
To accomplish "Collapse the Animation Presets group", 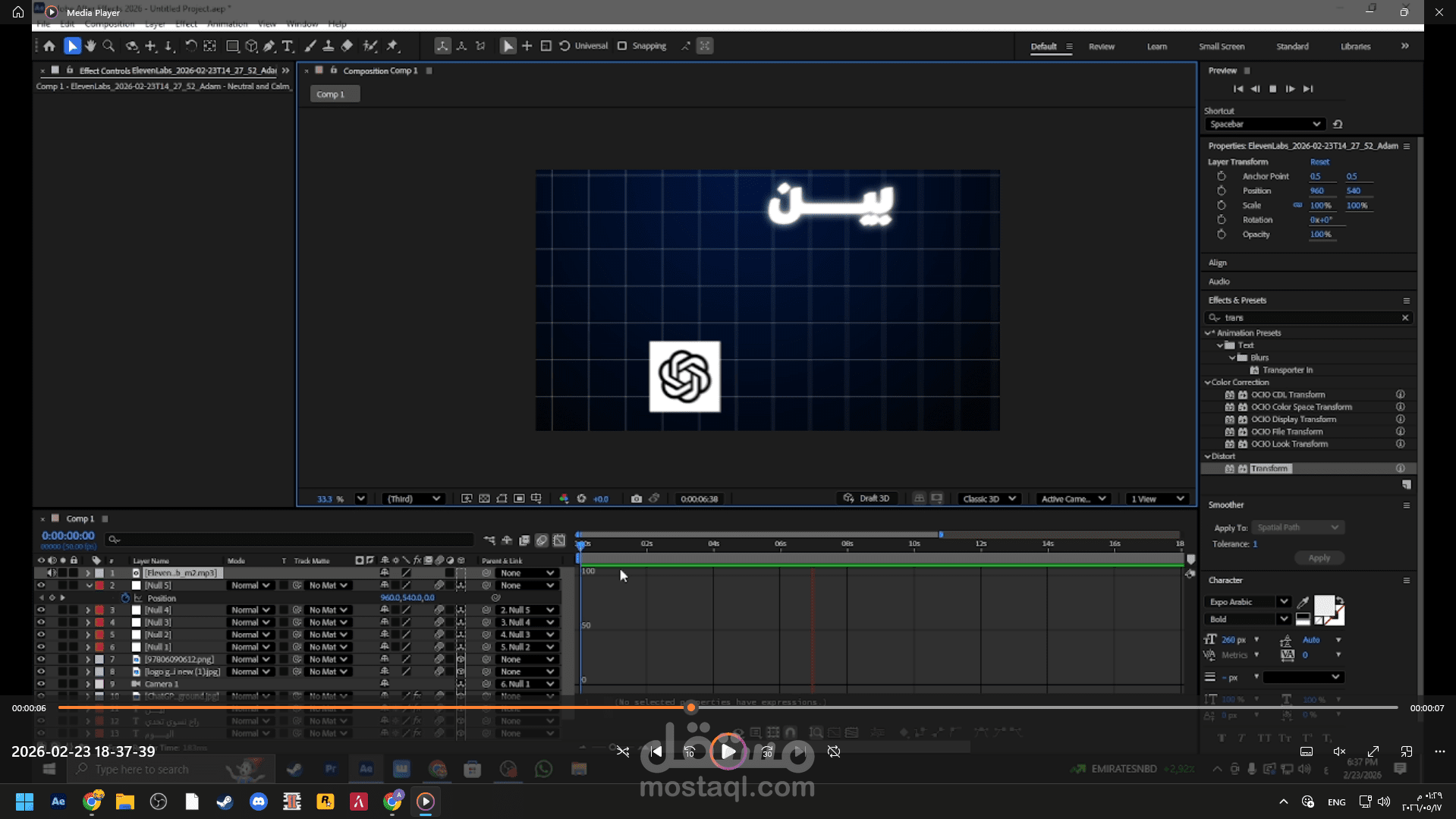I will point(1208,333).
